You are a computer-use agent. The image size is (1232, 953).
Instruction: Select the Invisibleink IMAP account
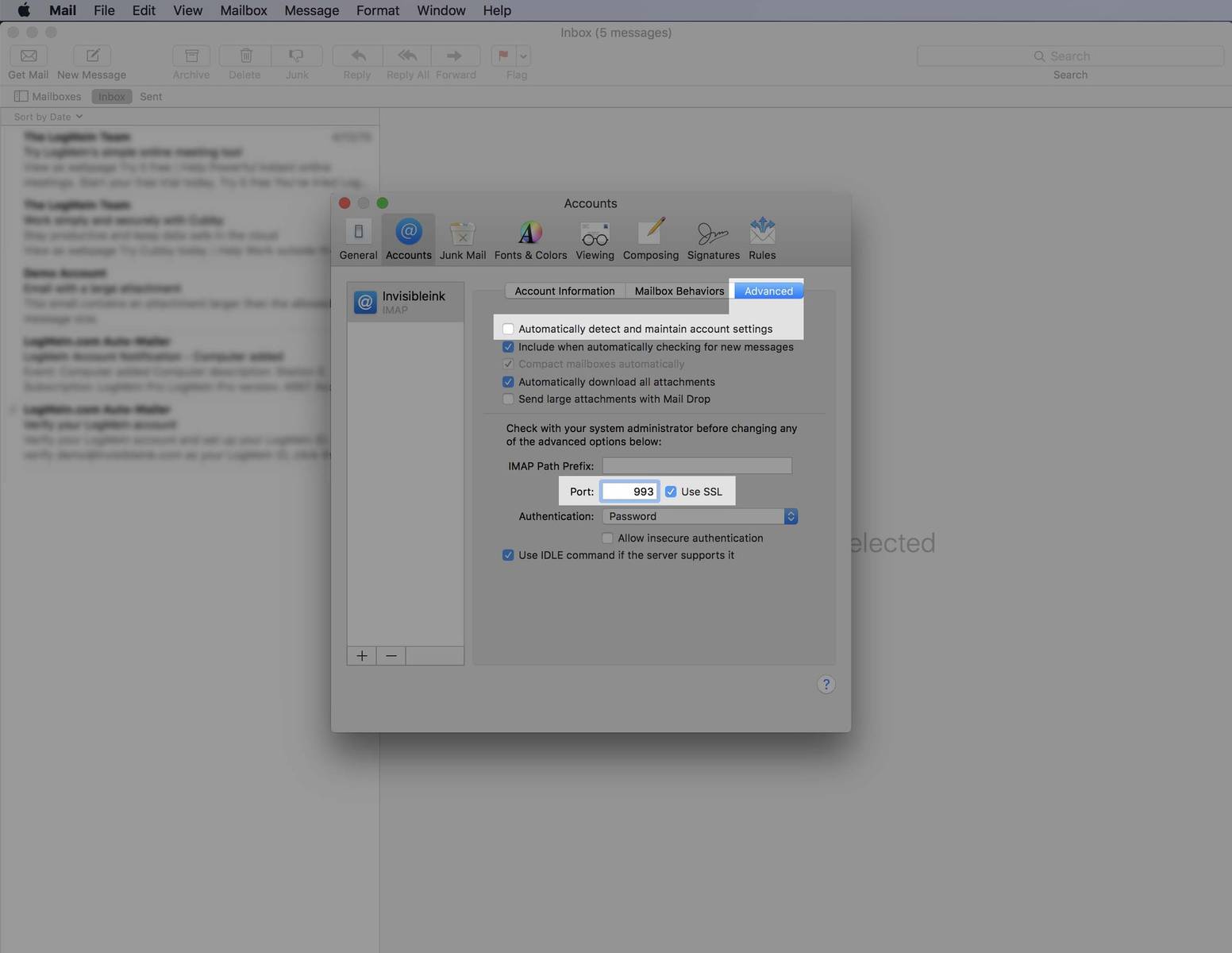click(x=406, y=302)
